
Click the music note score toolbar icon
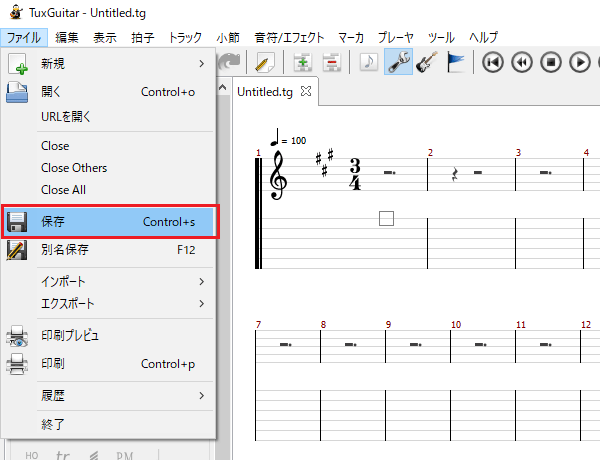[369, 62]
